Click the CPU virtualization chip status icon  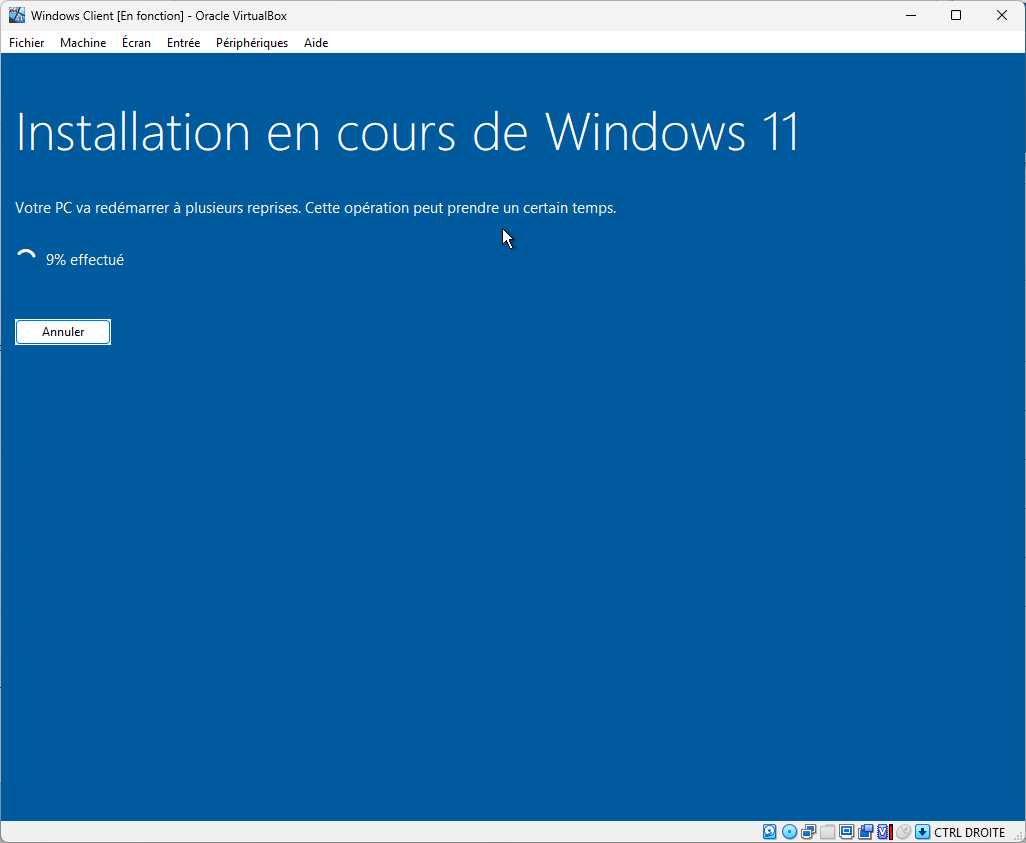point(885,832)
